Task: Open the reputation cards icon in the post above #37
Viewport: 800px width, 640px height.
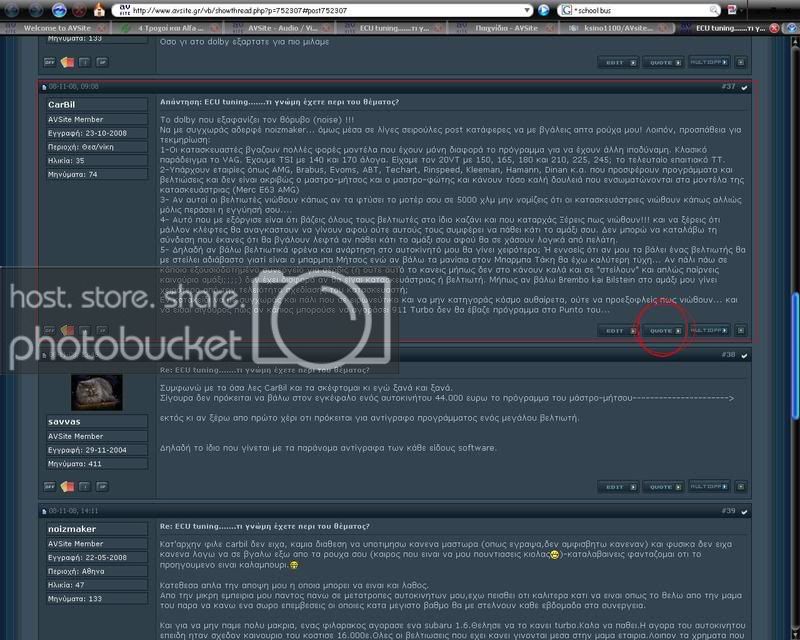Action: (x=67, y=62)
